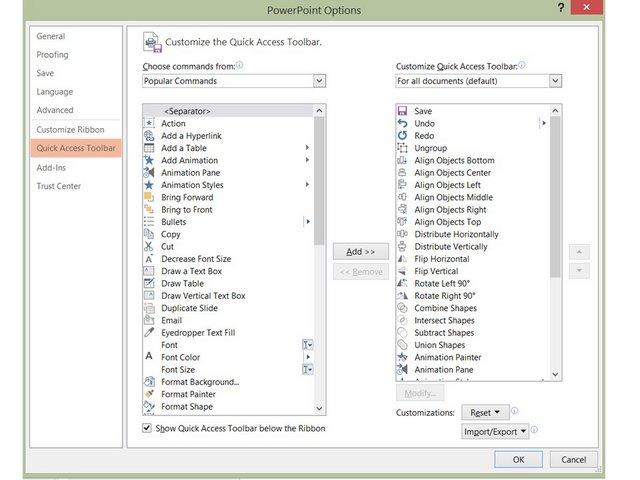Select the Rotate Right 90° icon
The width and height of the screenshot is (640, 480).
tap(402, 296)
